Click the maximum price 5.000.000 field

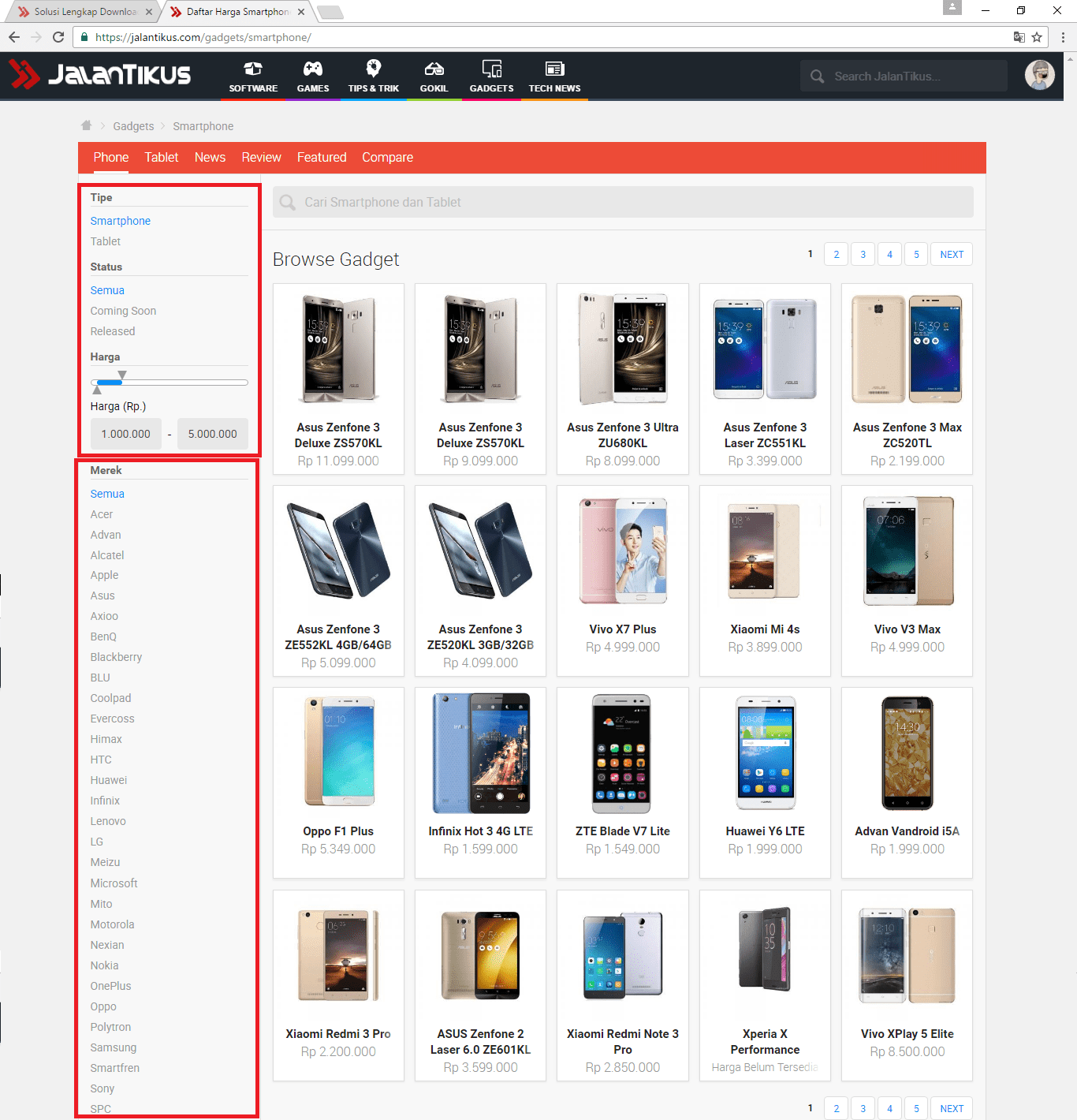pyautogui.click(x=213, y=434)
